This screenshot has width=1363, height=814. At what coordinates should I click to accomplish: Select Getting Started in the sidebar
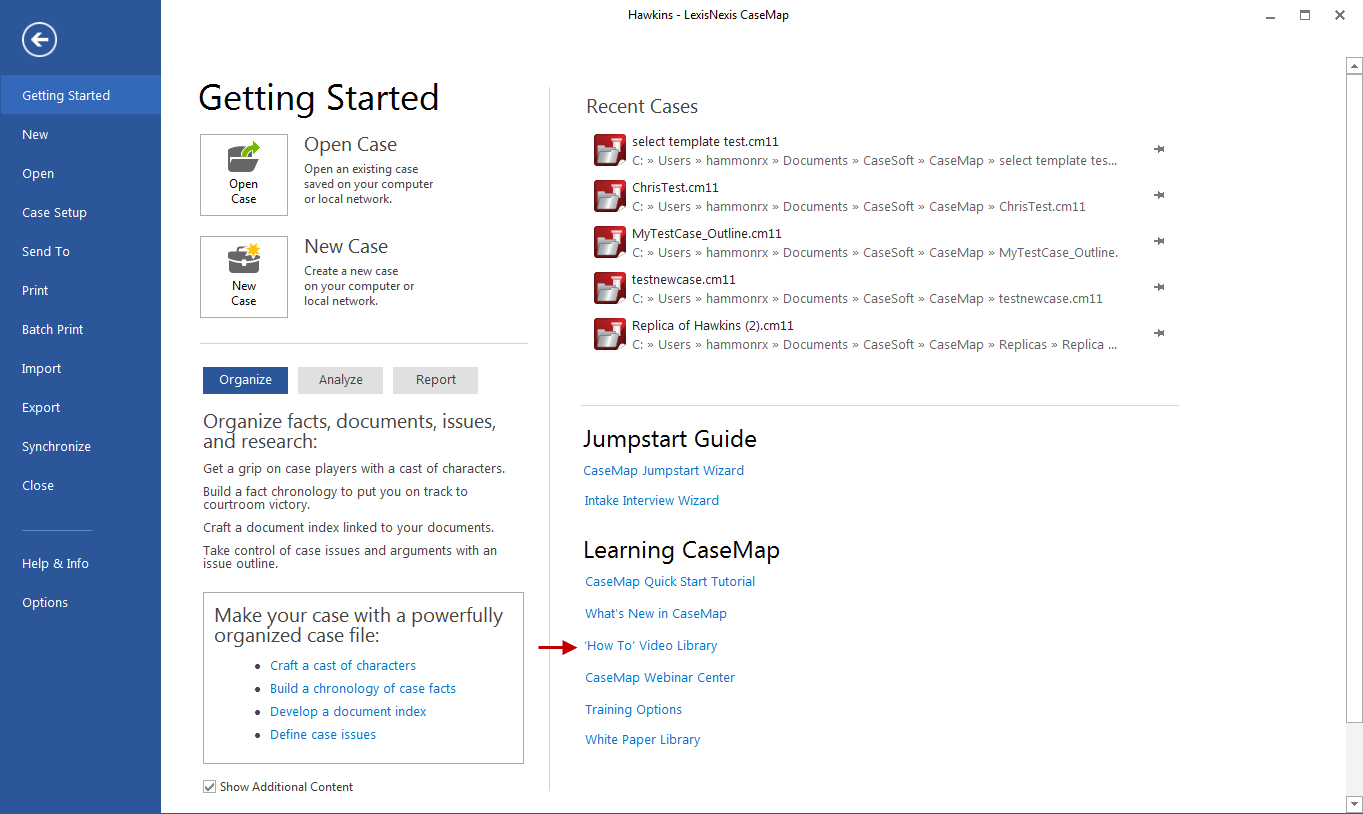80,95
